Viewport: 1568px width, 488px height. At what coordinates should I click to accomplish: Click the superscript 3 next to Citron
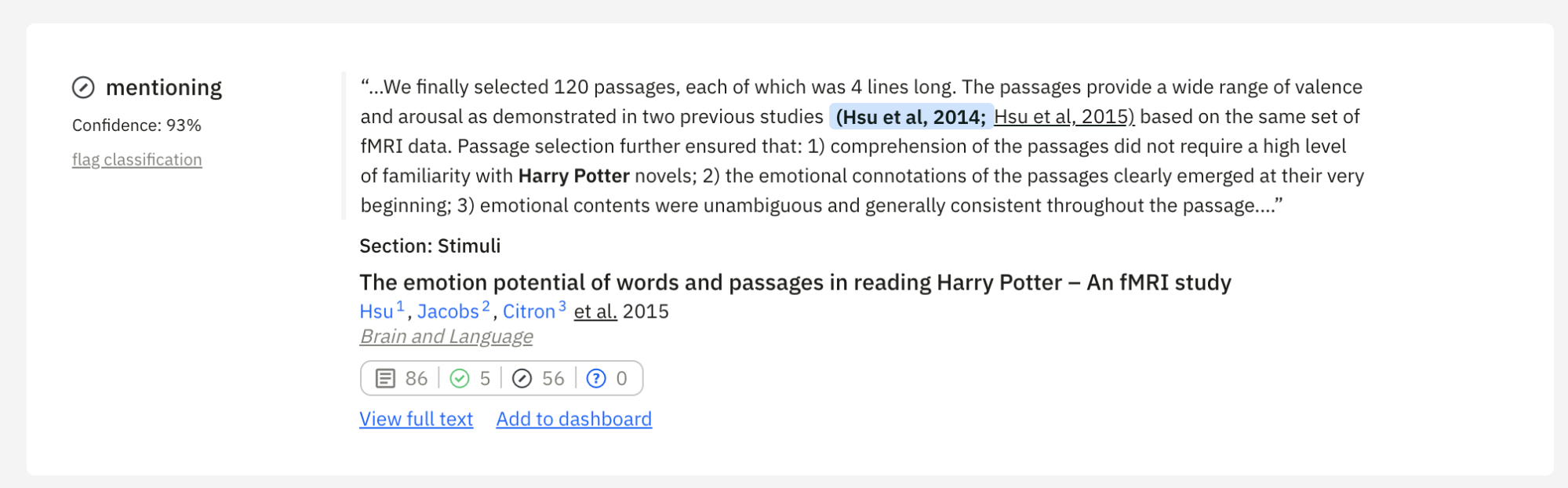(562, 305)
